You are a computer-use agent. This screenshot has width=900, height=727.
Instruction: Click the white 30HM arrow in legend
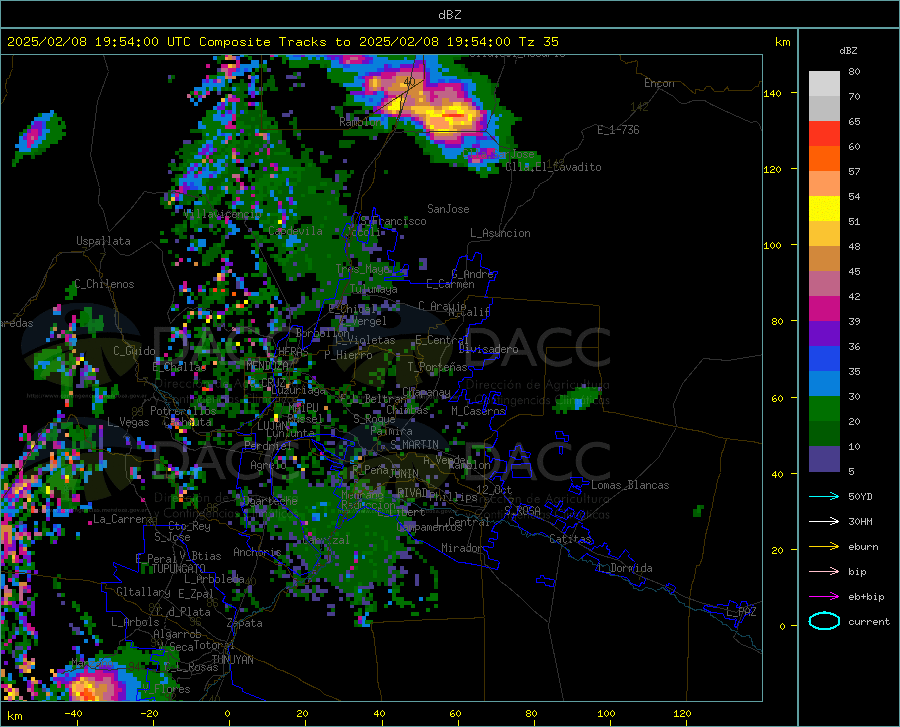[824, 522]
